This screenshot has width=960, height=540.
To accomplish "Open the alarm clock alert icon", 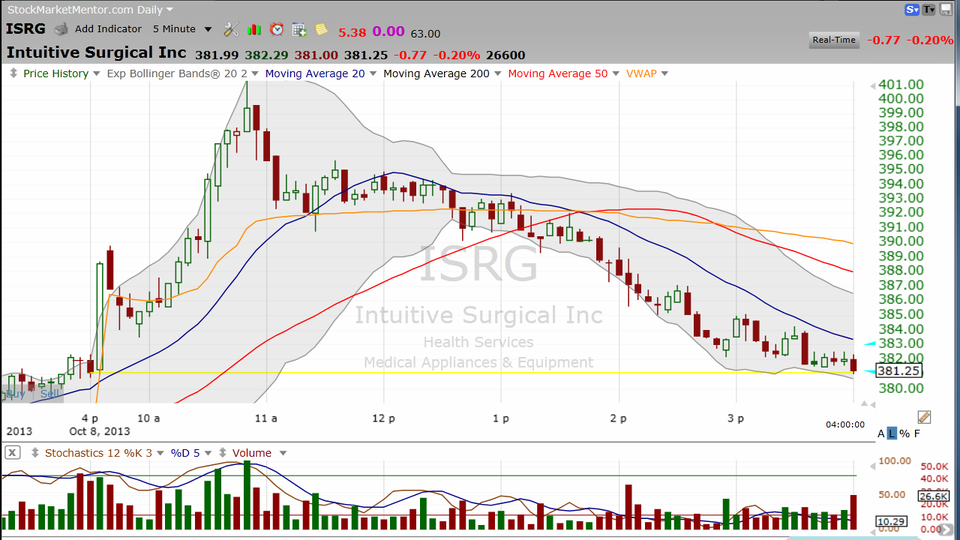I will coord(277,29).
